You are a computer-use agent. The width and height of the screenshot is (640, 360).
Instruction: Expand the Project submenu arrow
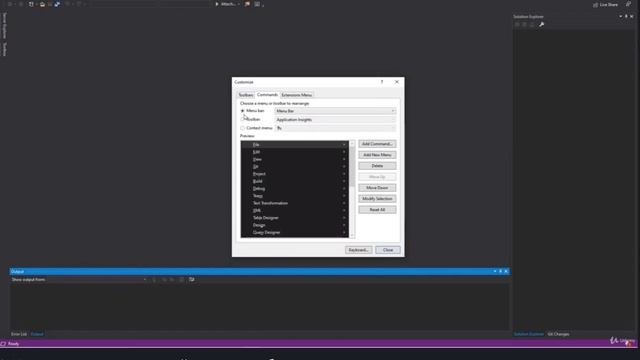pyautogui.click(x=344, y=174)
